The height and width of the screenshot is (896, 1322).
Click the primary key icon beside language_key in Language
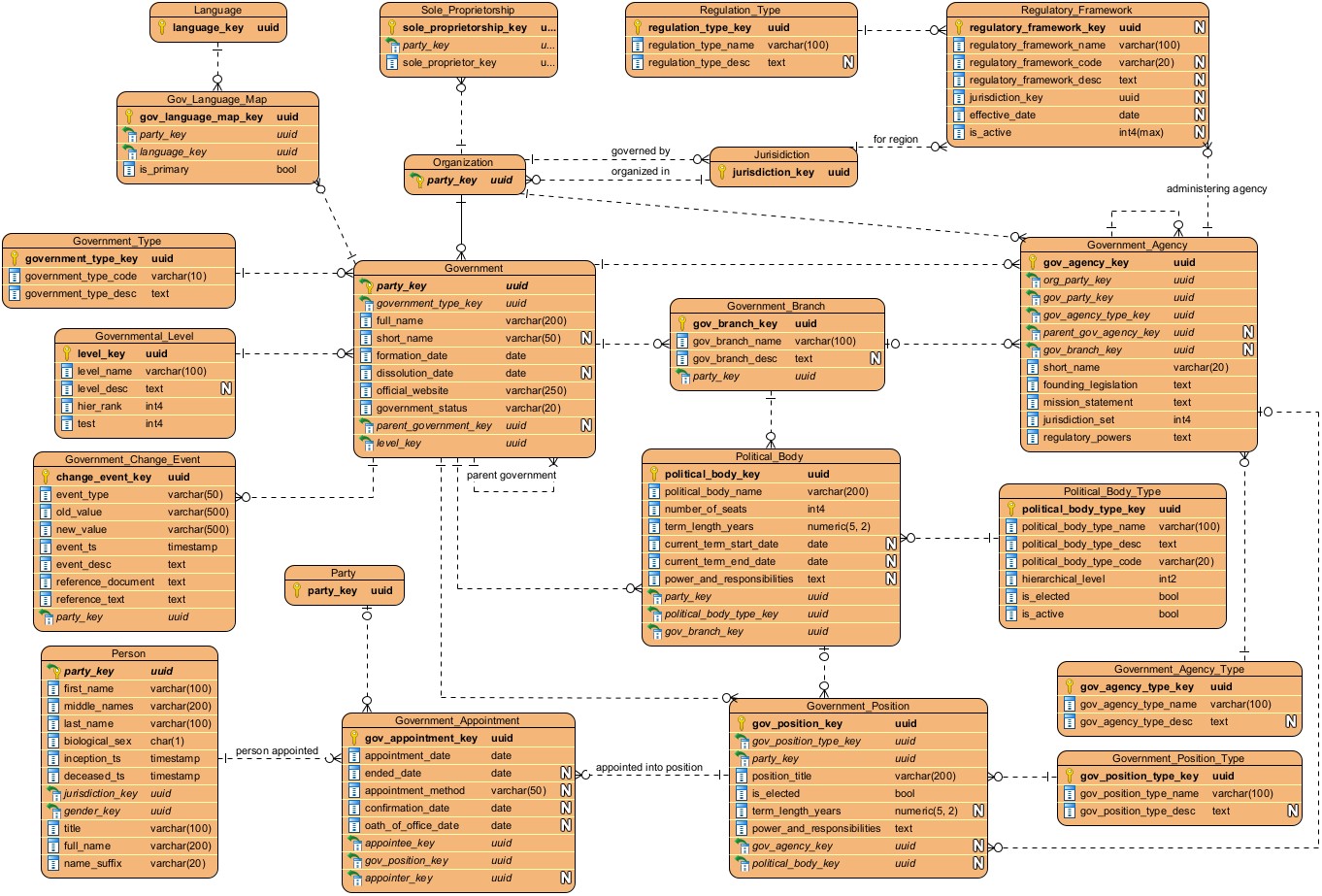point(162,28)
